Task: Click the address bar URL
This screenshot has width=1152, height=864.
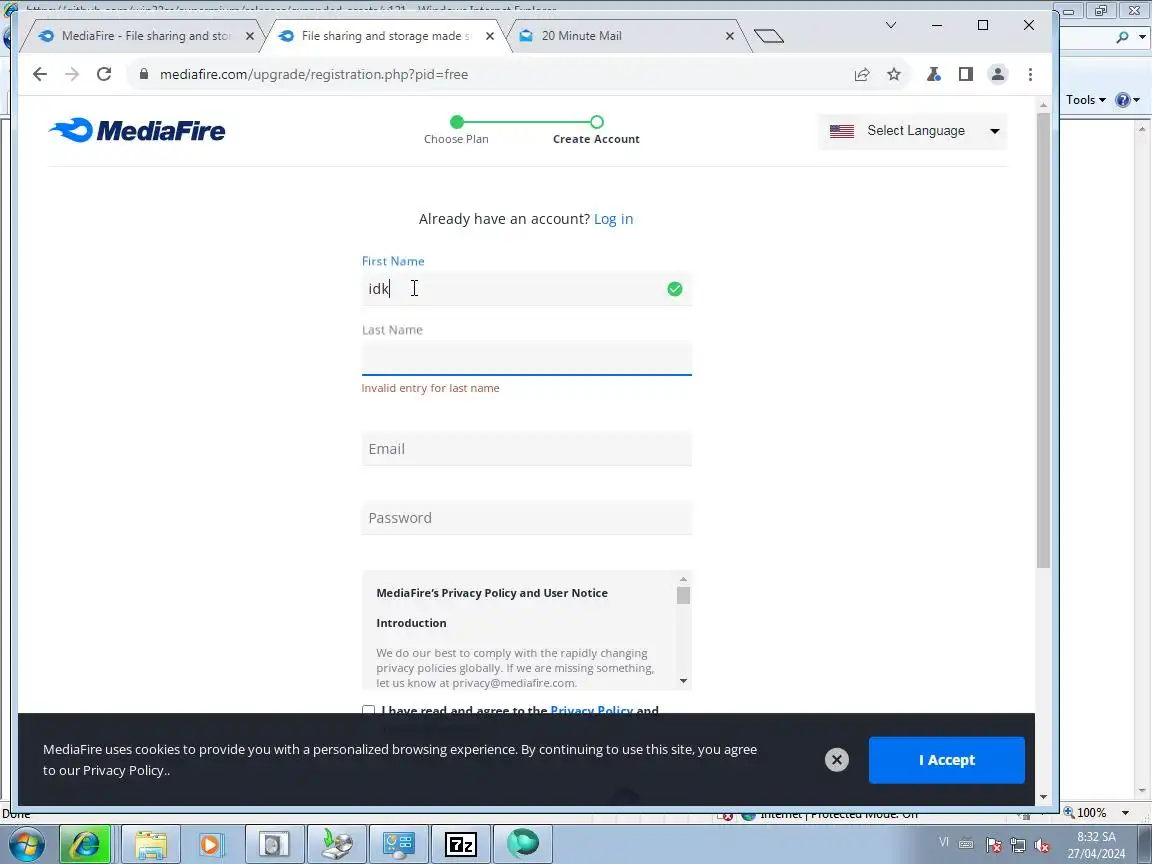Action: pos(314,74)
